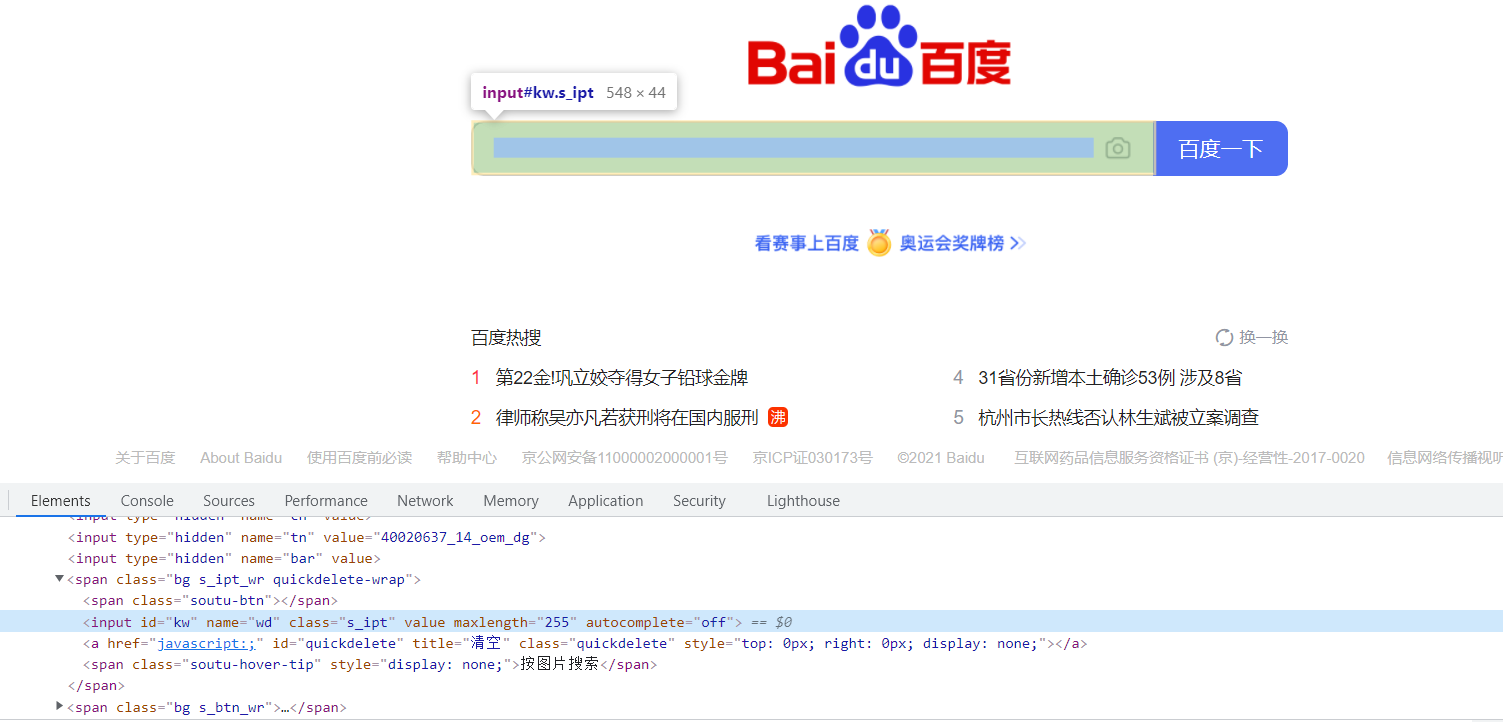Click the 百度一下 search button

(x=1221, y=148)
